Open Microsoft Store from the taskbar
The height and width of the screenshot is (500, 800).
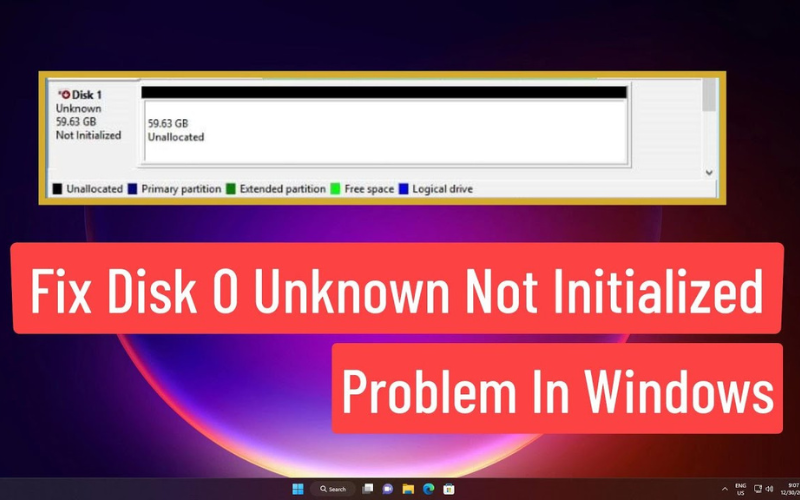tap(449, 488)
